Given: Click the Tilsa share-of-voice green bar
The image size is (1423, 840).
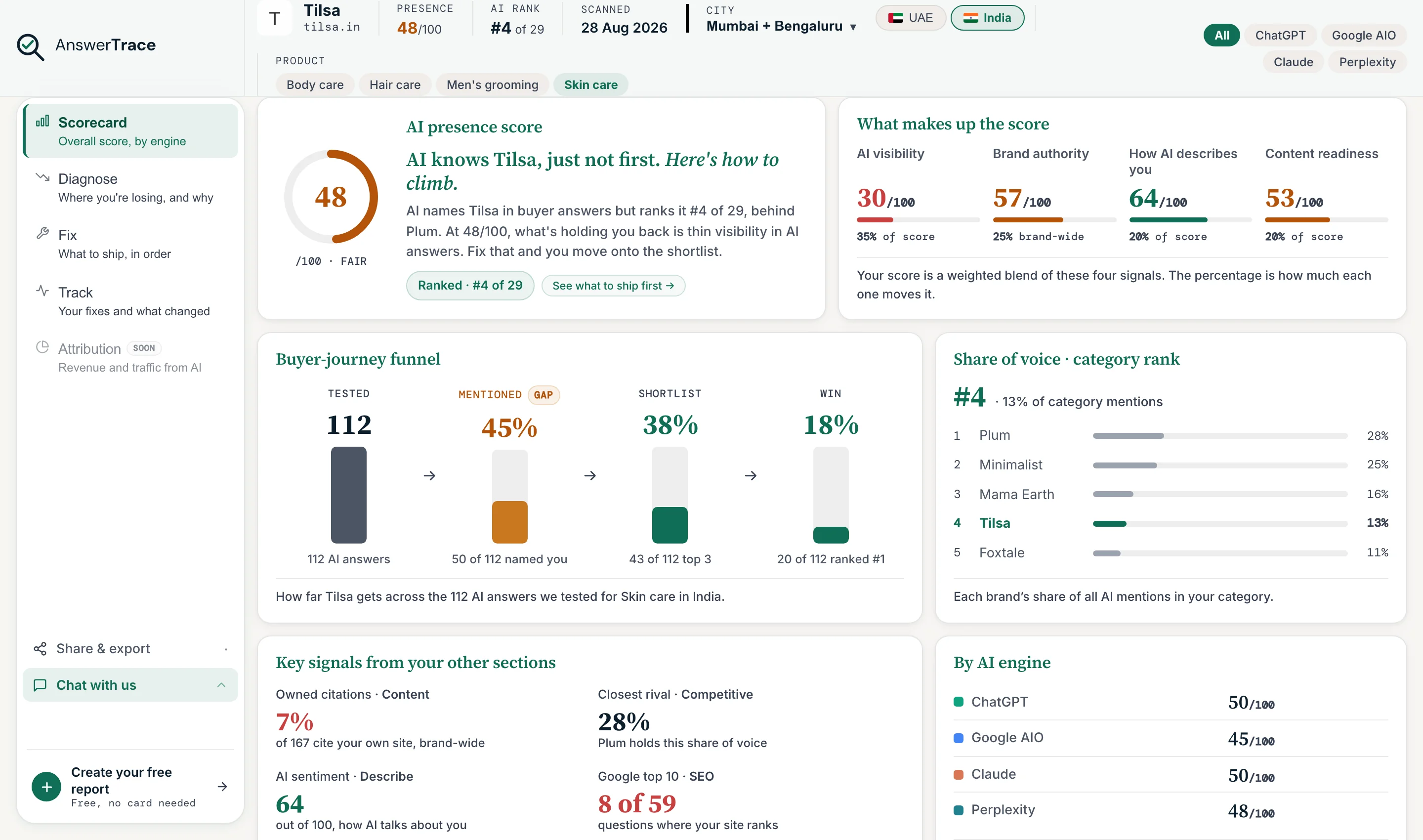Looking at the screenshot, I should pyautogui.click(x=1109, y=524).
